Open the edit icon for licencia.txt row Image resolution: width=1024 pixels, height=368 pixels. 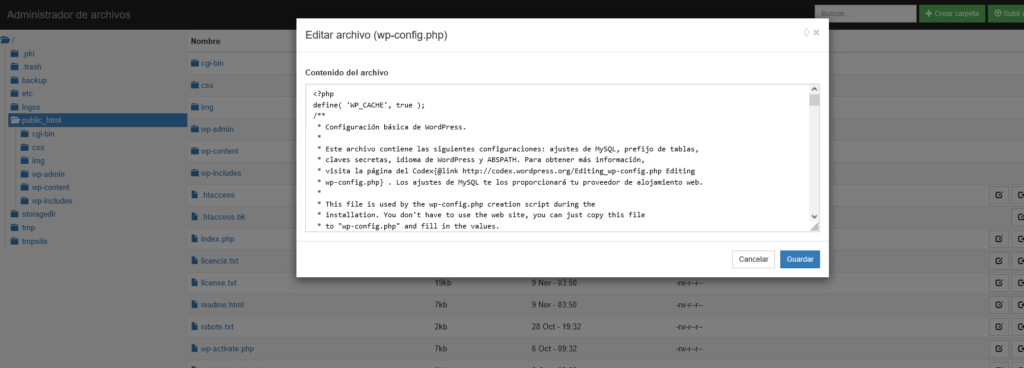click(x=998, y=261)
